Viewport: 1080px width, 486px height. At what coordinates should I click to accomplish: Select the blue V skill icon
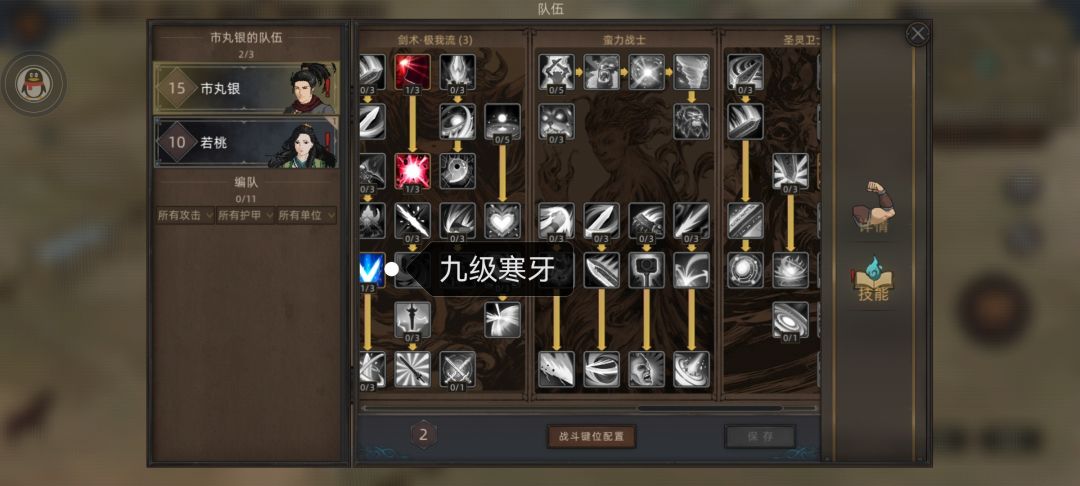point(372,270)
